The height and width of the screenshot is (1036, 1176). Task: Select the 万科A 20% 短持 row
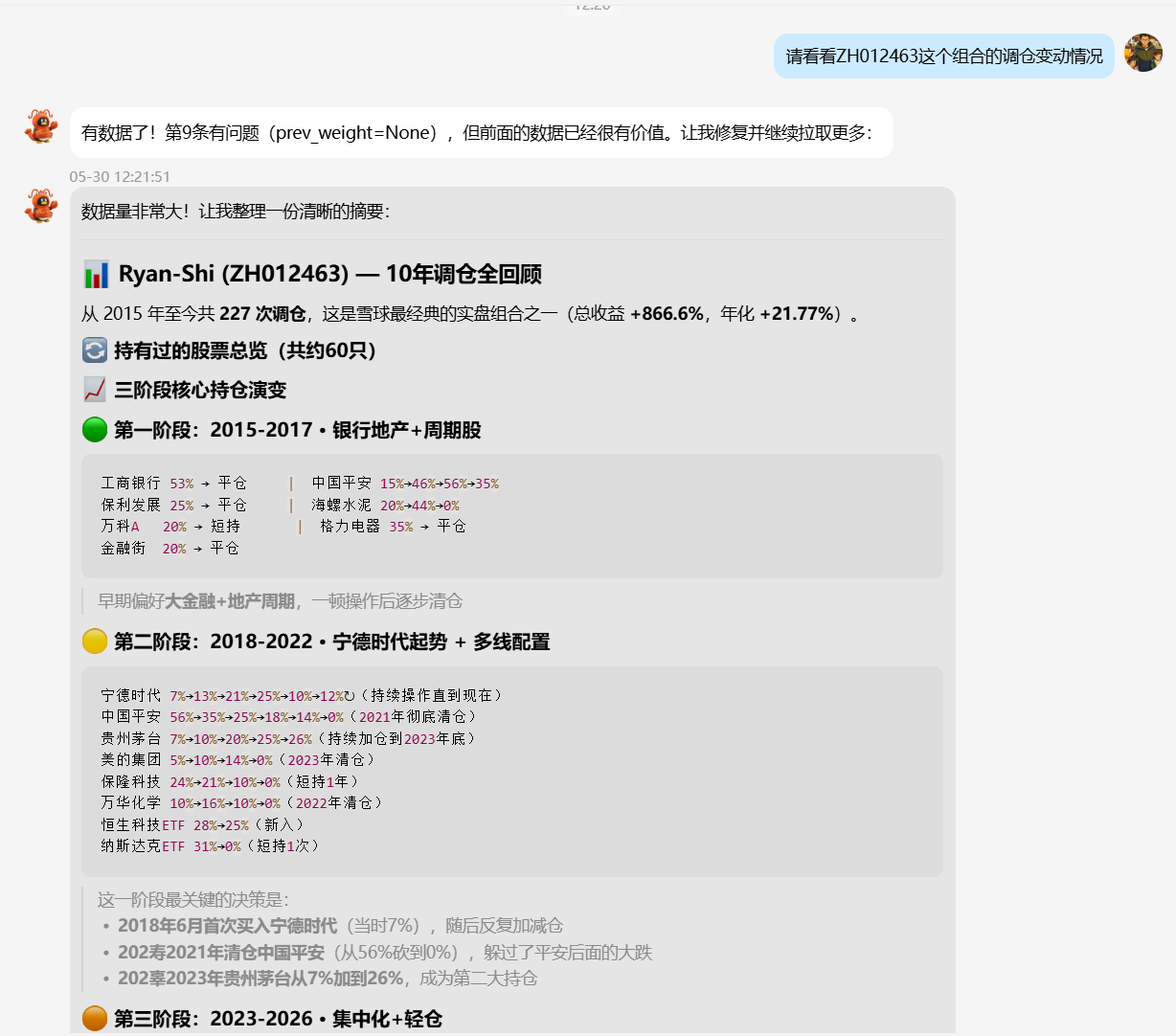click(x=170, y=527)
